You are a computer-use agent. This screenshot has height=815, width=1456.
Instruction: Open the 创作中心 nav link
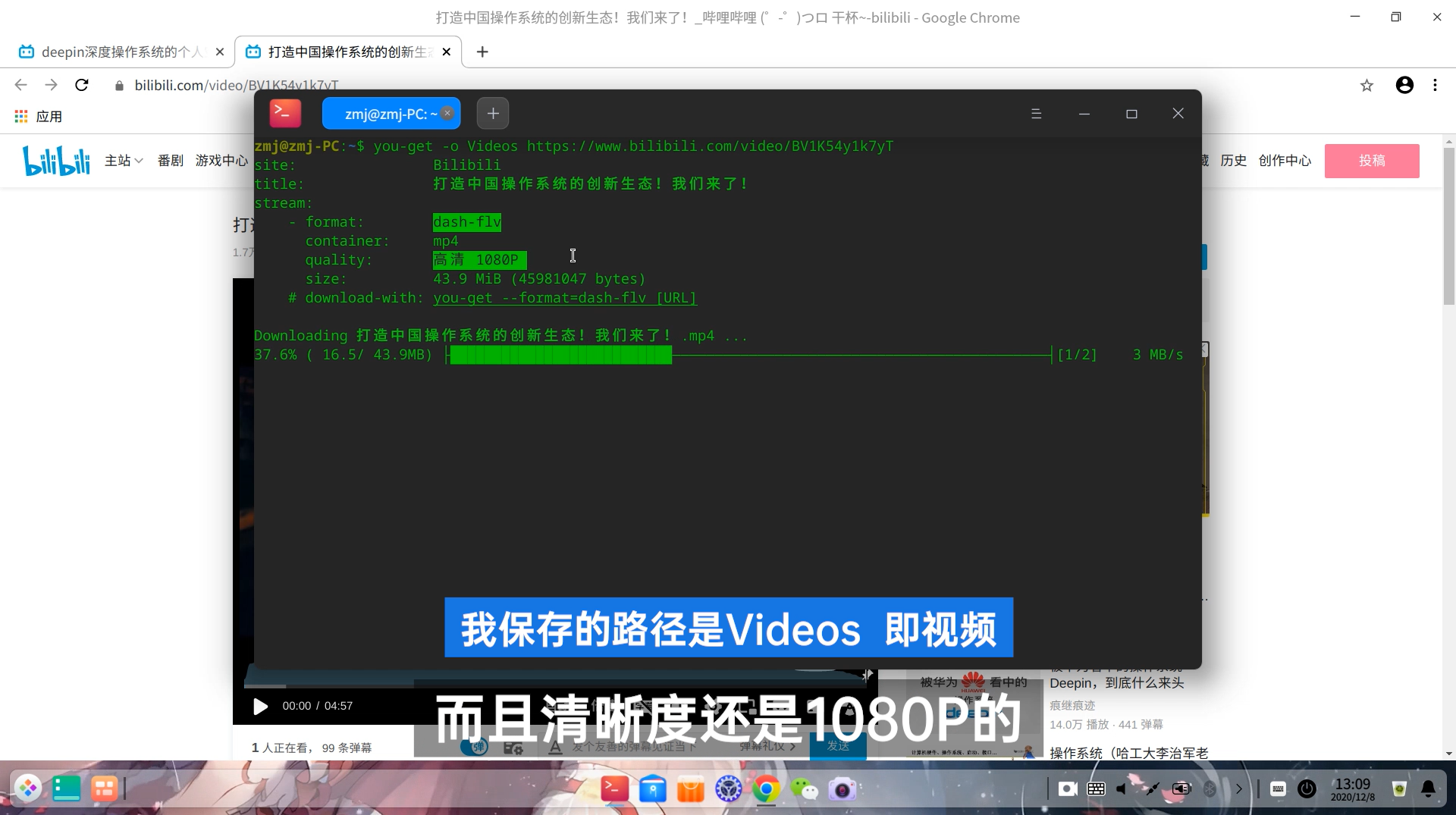click(x=1285, y=161)
